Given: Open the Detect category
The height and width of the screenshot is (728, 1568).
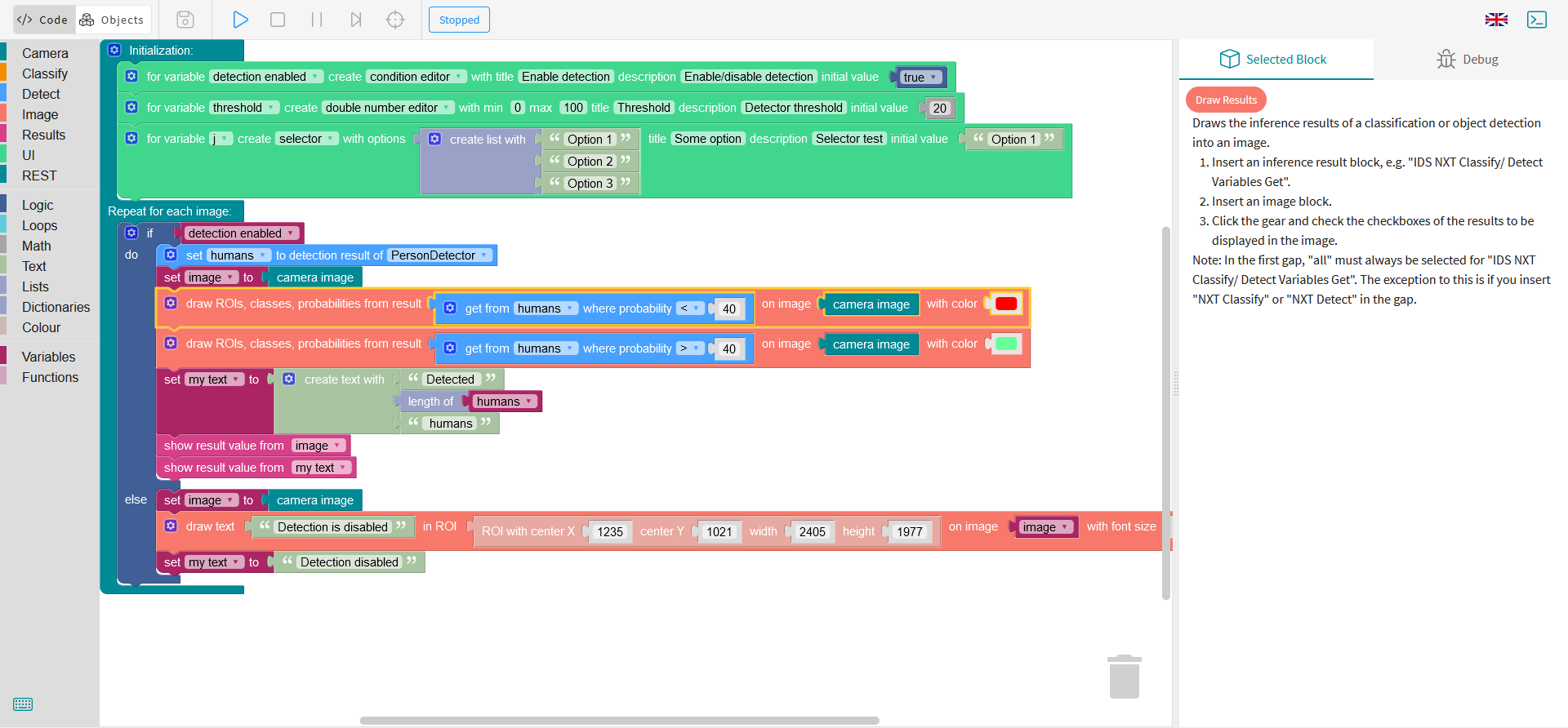Looking at the screenshot, I should pos(41,94).
